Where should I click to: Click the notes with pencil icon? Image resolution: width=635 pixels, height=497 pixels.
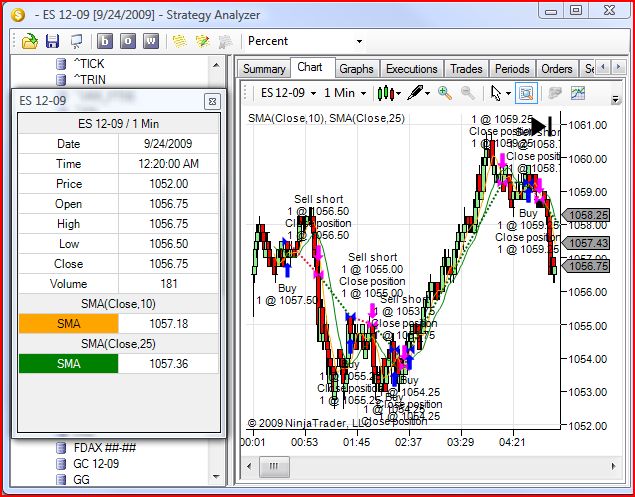pyautogui.click(x=202, y=41)
